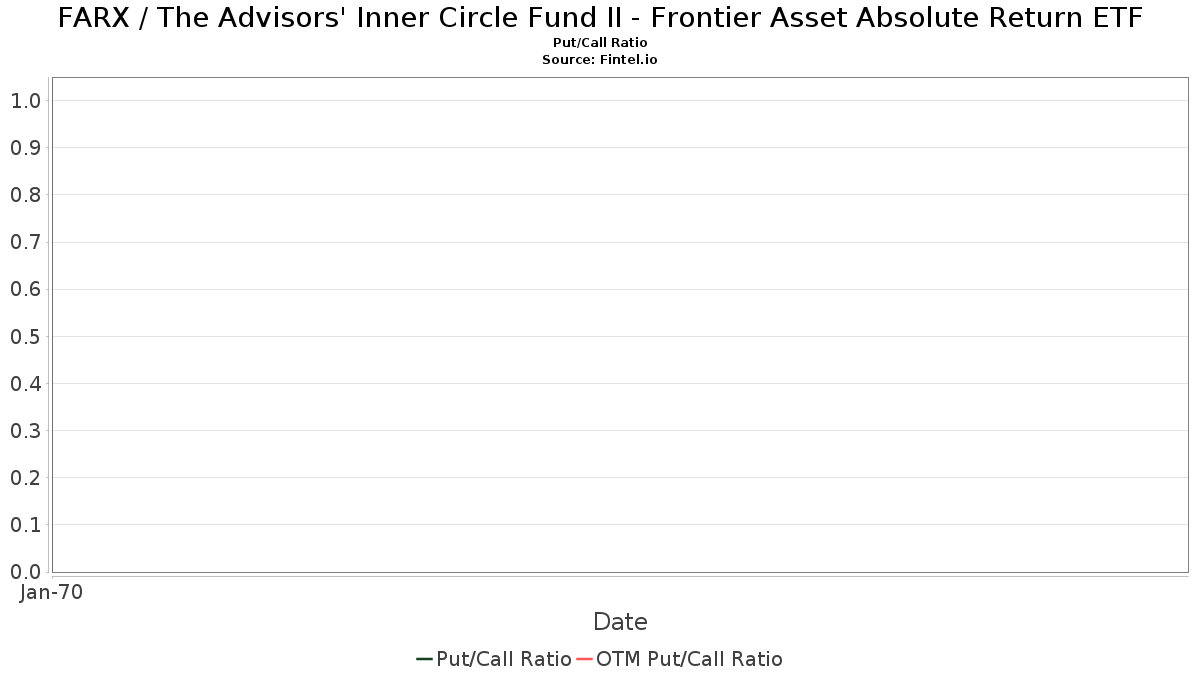Click the 0.1 y-axis label

point(25,525)
